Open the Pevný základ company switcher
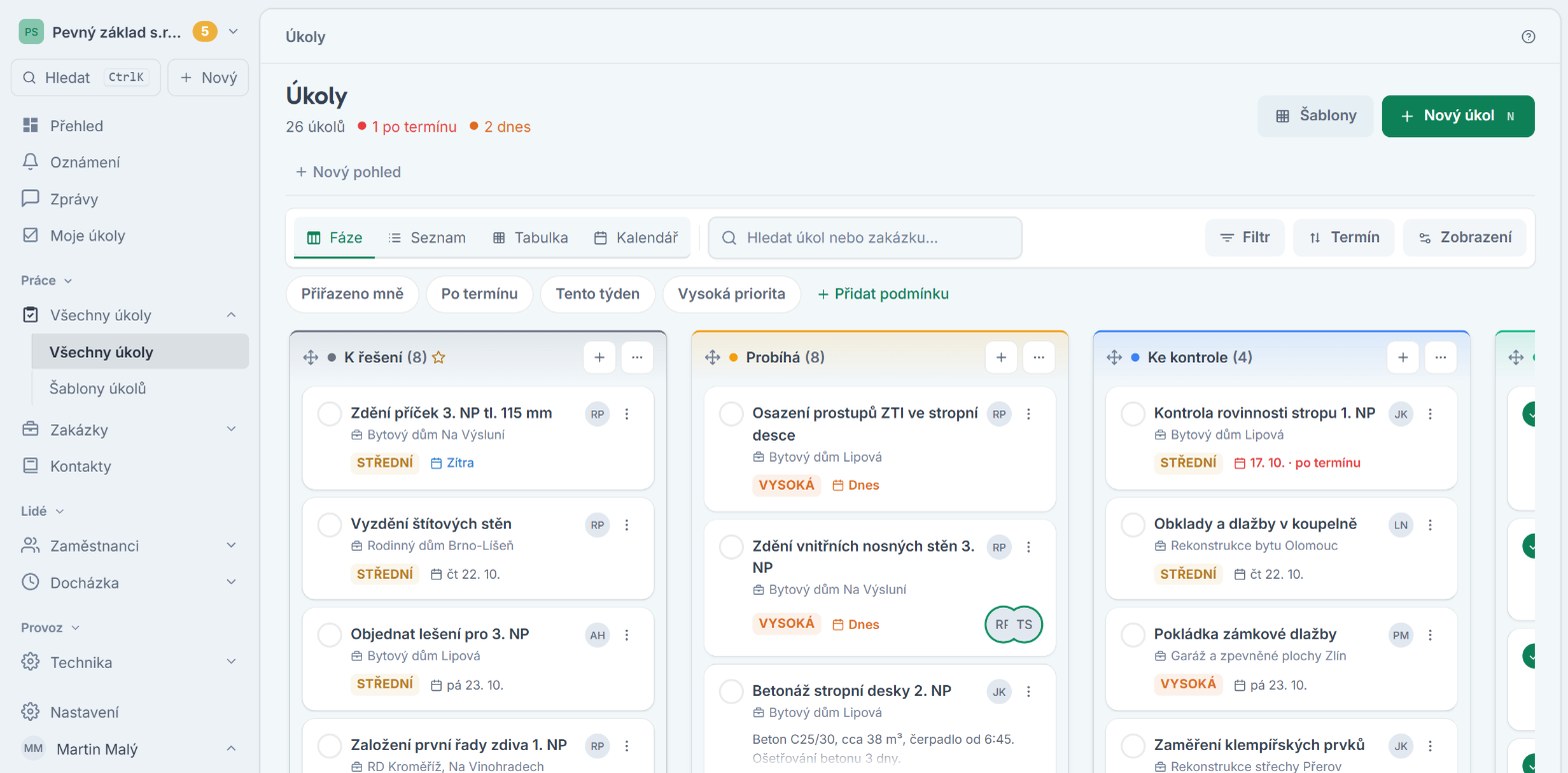The image size is (1568, 773). click(130, 32)
